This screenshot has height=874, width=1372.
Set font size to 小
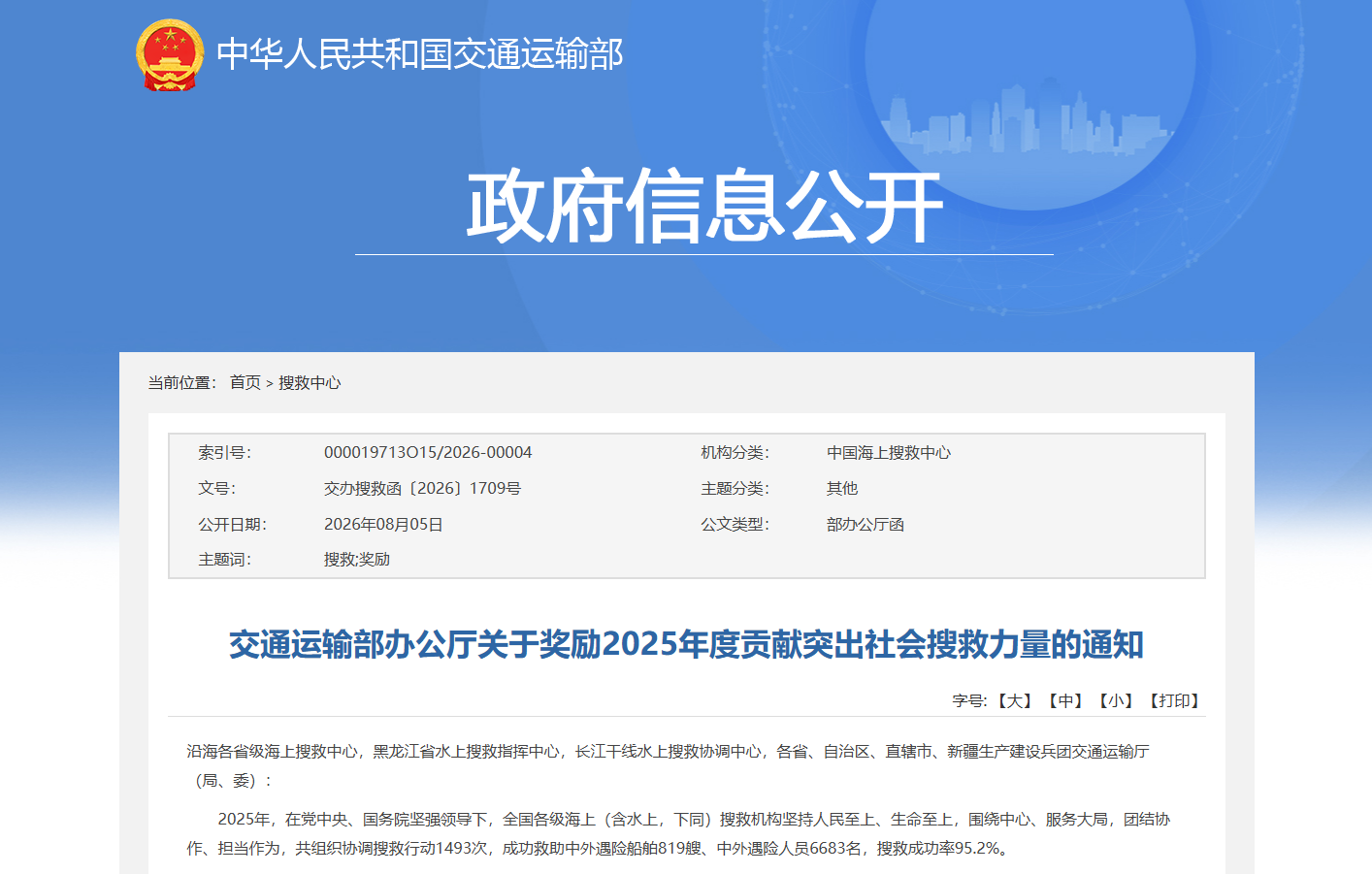(x=1116, y=701)
